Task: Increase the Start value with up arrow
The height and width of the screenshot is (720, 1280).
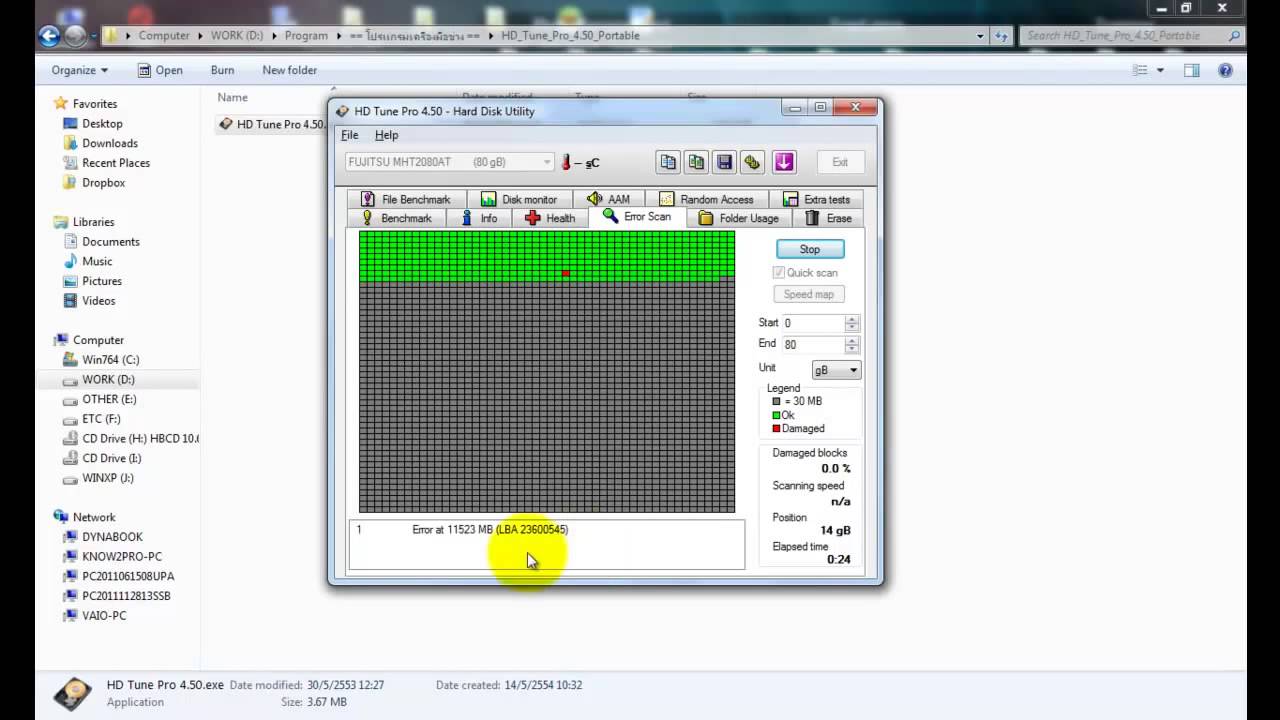Action: pyautogui.click(x=852, y=319)
